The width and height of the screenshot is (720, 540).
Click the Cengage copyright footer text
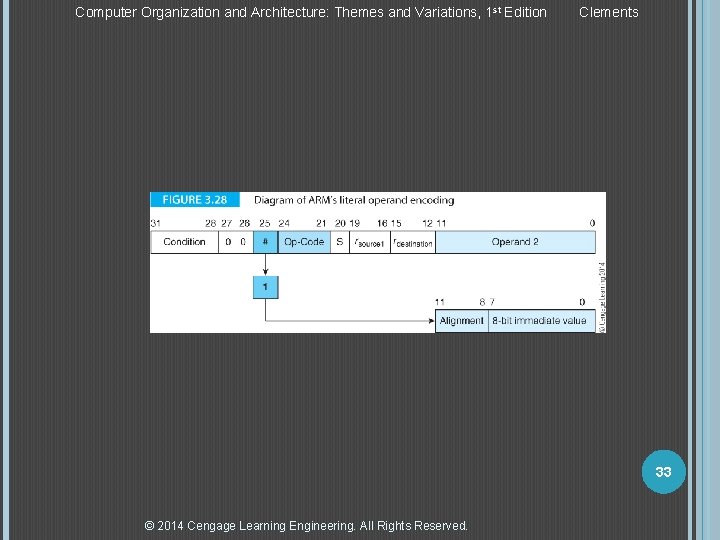point(306,525)
